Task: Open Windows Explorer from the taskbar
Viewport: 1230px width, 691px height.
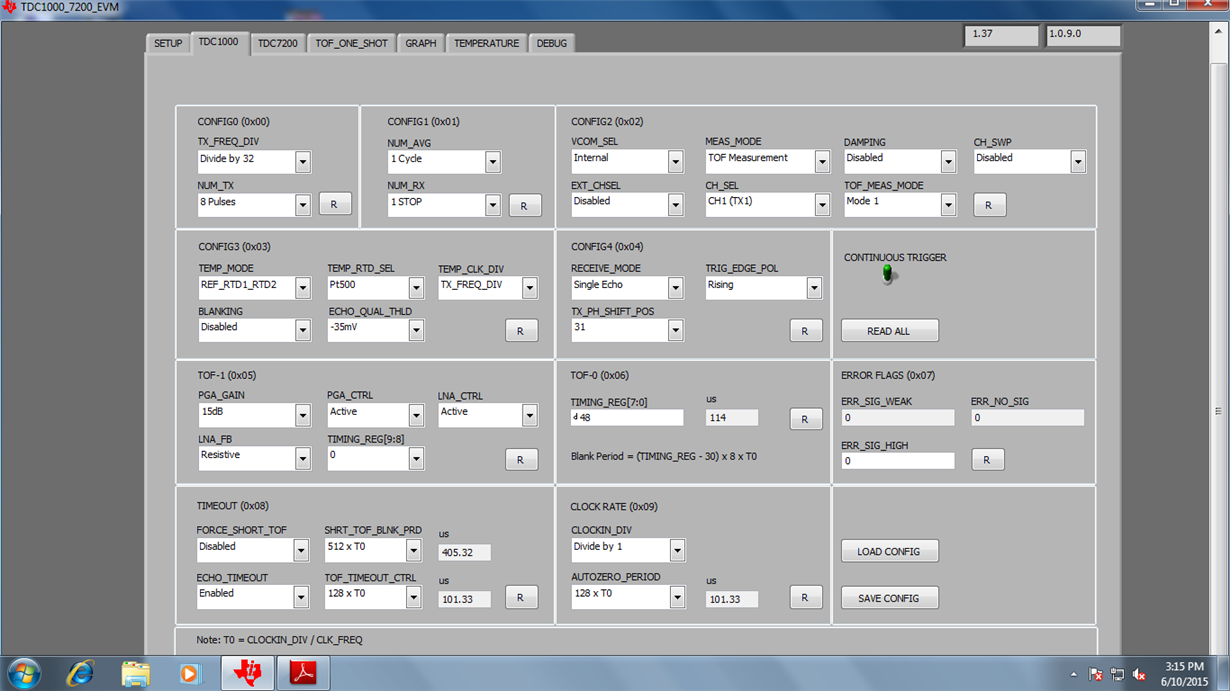Action: [x=136, y=673]
